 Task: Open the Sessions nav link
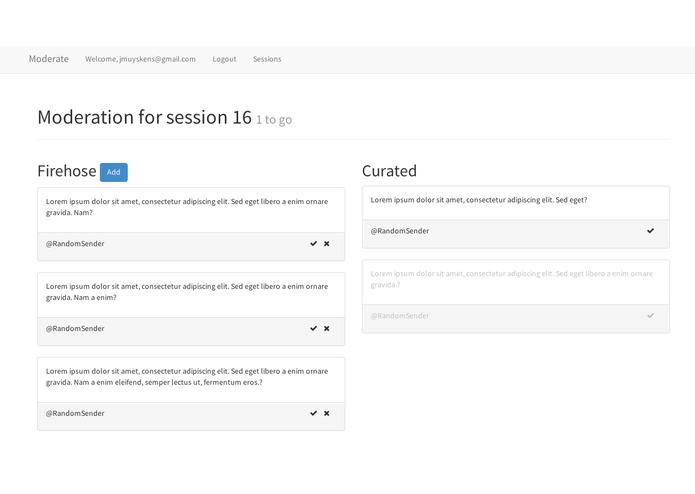pos(267,59)
